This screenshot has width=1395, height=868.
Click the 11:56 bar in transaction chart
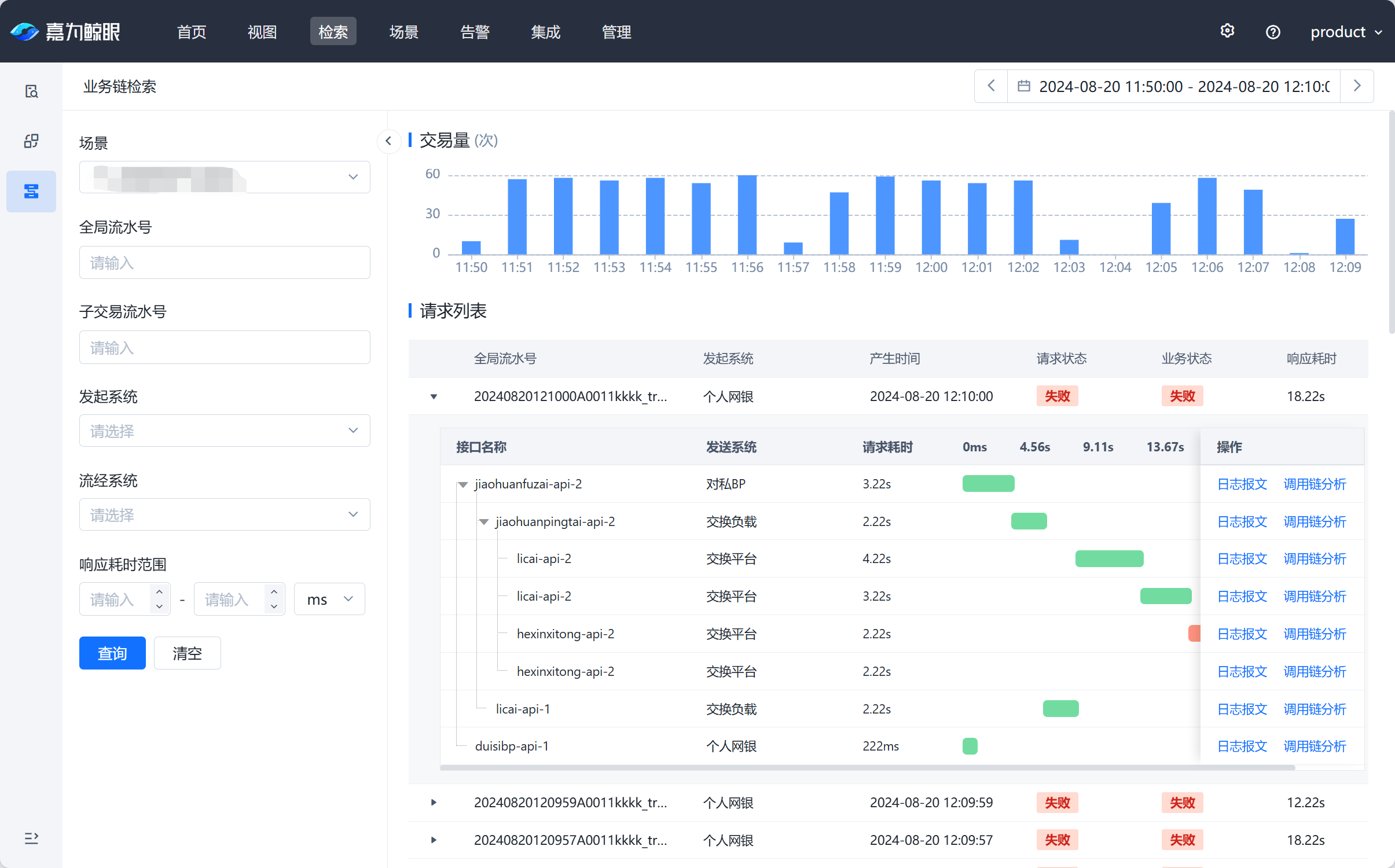(x=747, y=214)
